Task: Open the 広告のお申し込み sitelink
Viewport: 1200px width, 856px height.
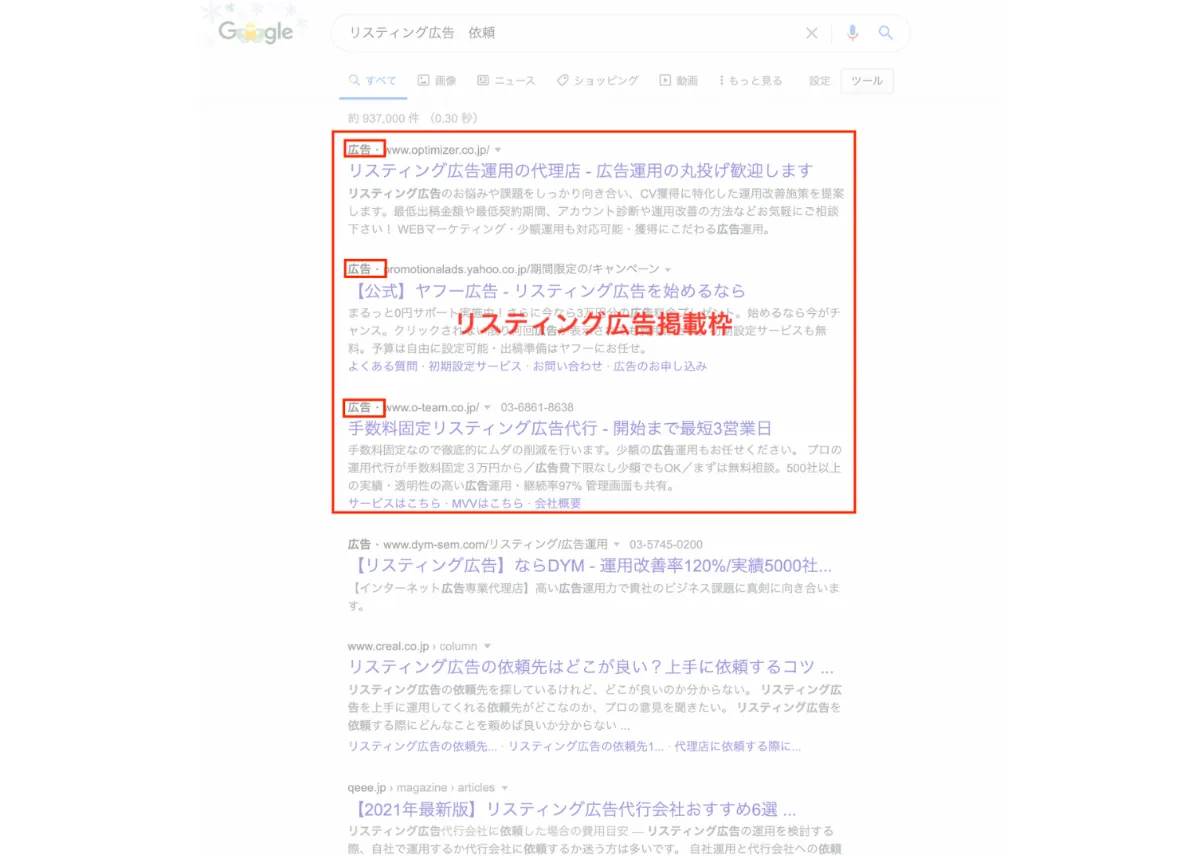Action: (x=660, y=366)
